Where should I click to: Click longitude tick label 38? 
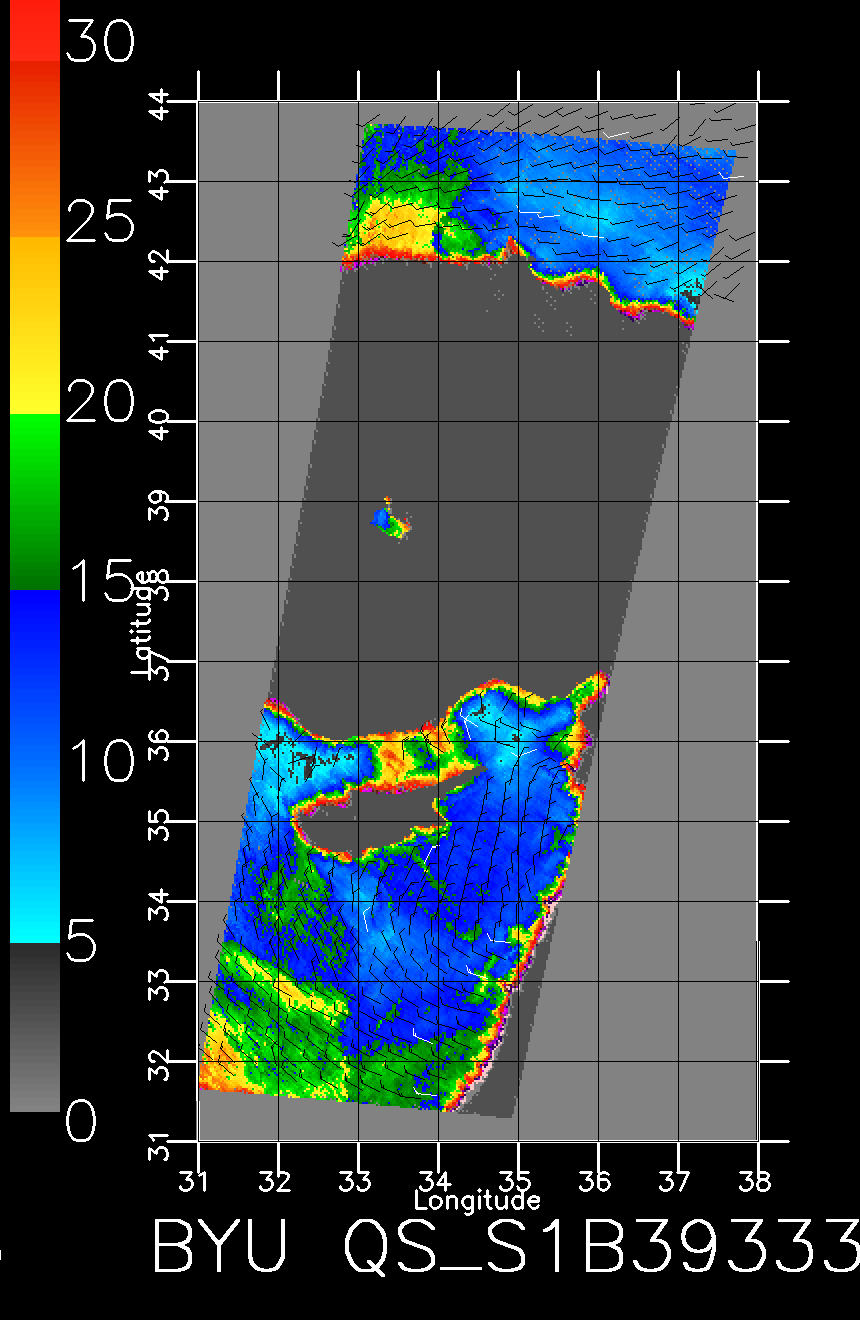(x=756, y=1181)
